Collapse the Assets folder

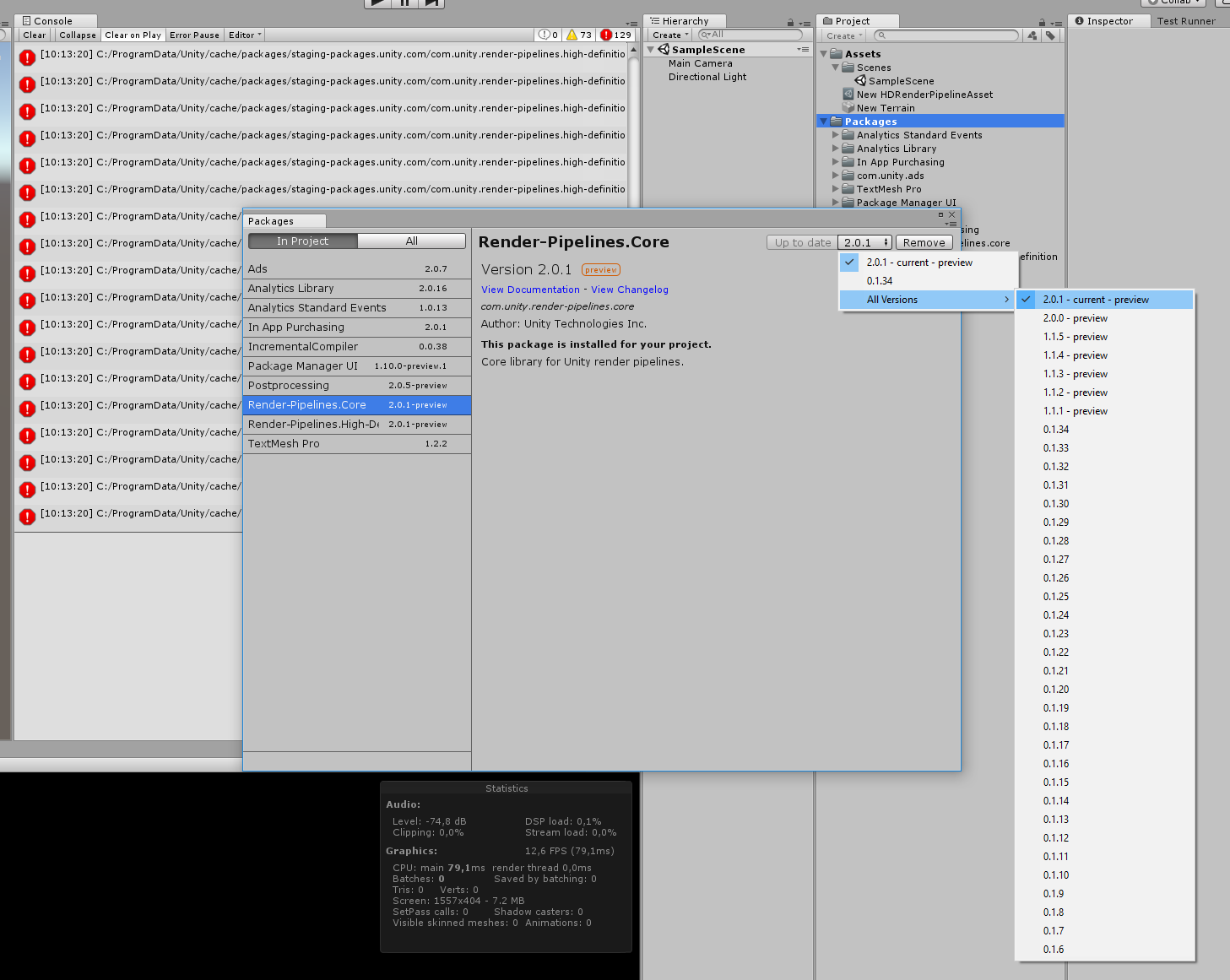[825, 54]
